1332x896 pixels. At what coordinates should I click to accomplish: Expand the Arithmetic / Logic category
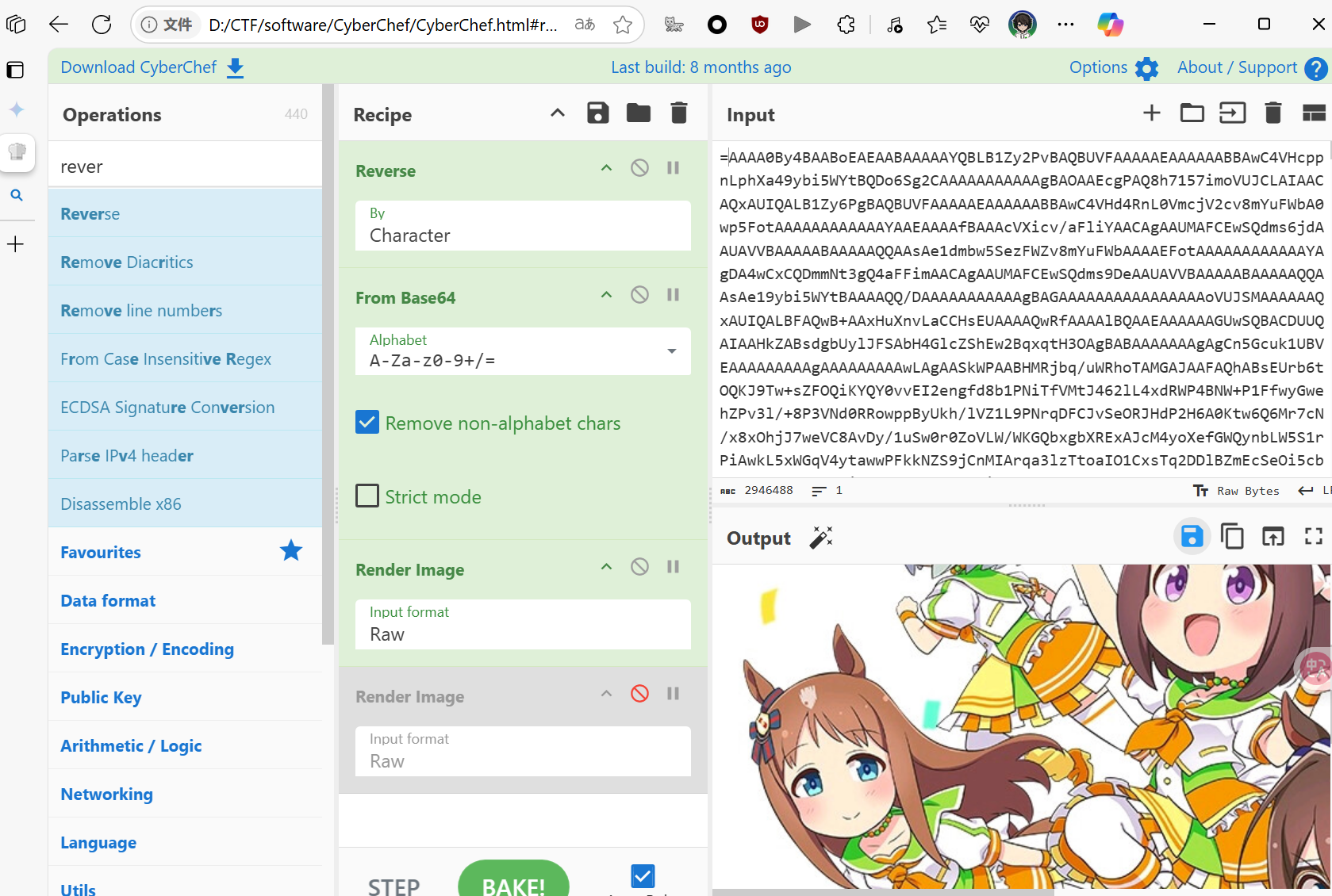click(x=185, y=745)
